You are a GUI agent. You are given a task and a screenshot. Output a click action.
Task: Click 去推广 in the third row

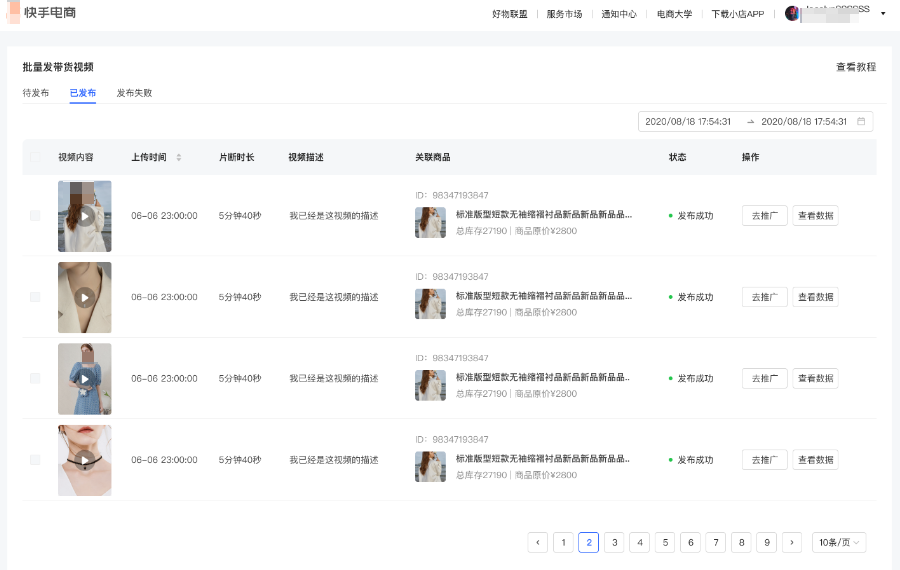(765, 379)
